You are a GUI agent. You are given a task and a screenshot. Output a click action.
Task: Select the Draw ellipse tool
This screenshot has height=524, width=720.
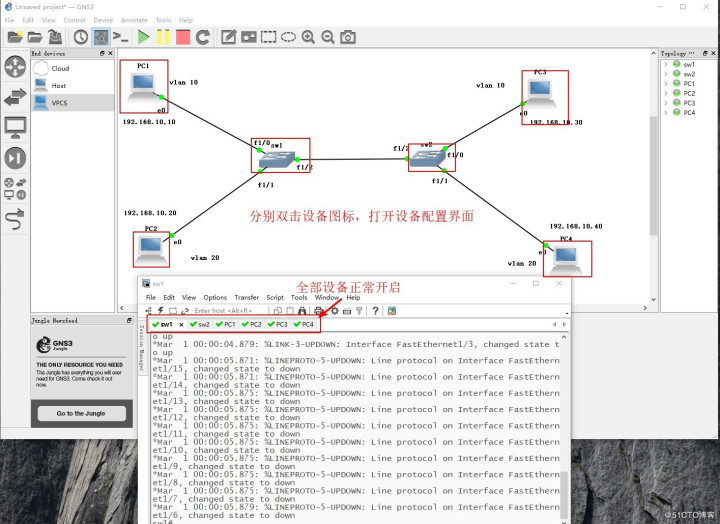[288, 37]
